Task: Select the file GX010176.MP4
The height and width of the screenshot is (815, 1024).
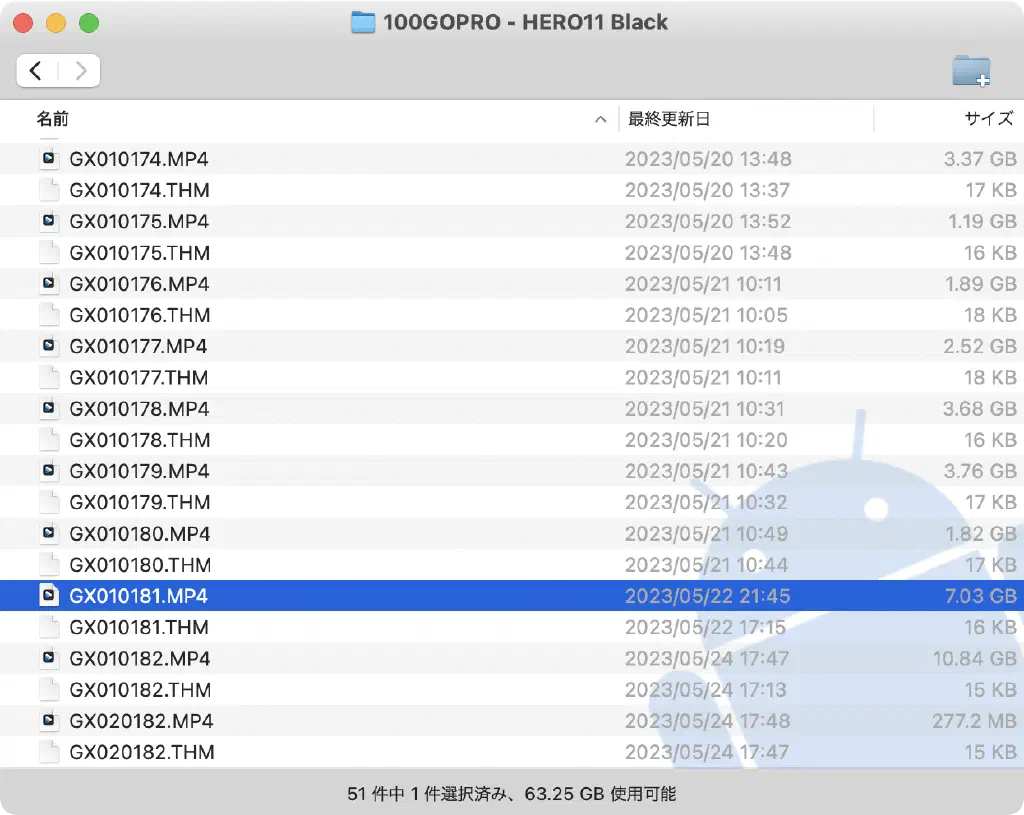Action: [139, 284]
